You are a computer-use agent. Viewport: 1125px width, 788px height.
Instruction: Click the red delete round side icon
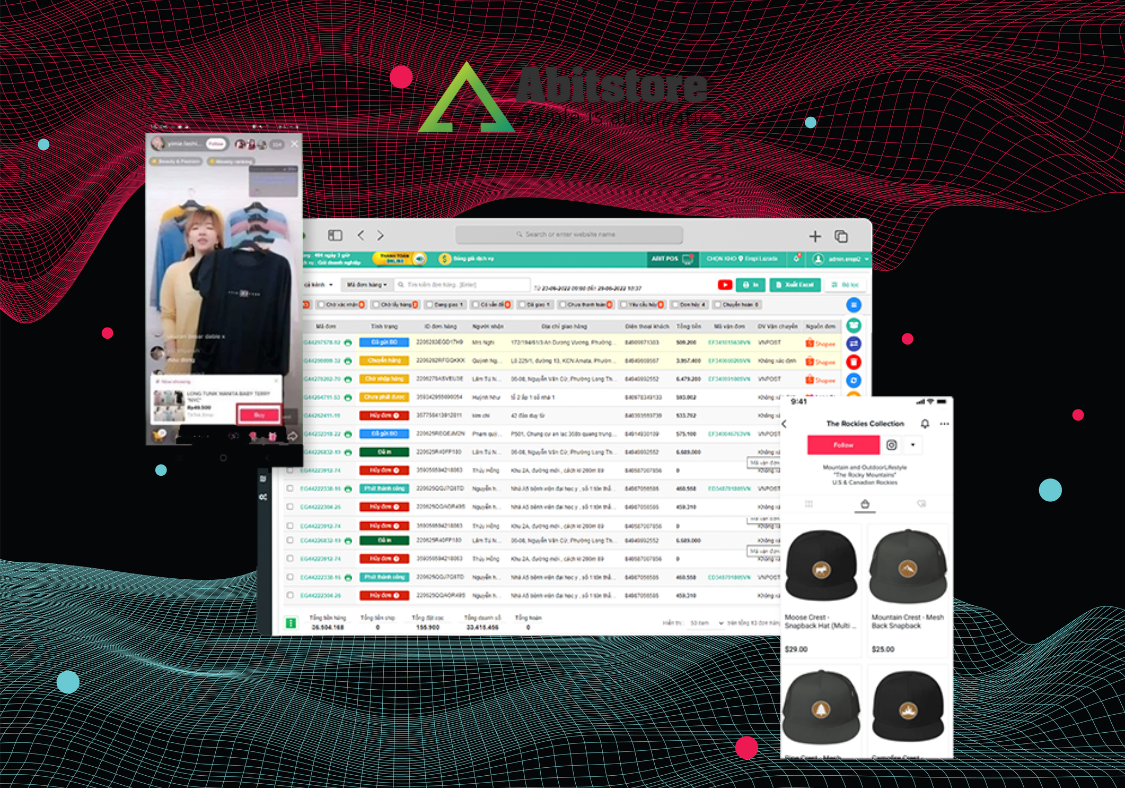[853, 362]
